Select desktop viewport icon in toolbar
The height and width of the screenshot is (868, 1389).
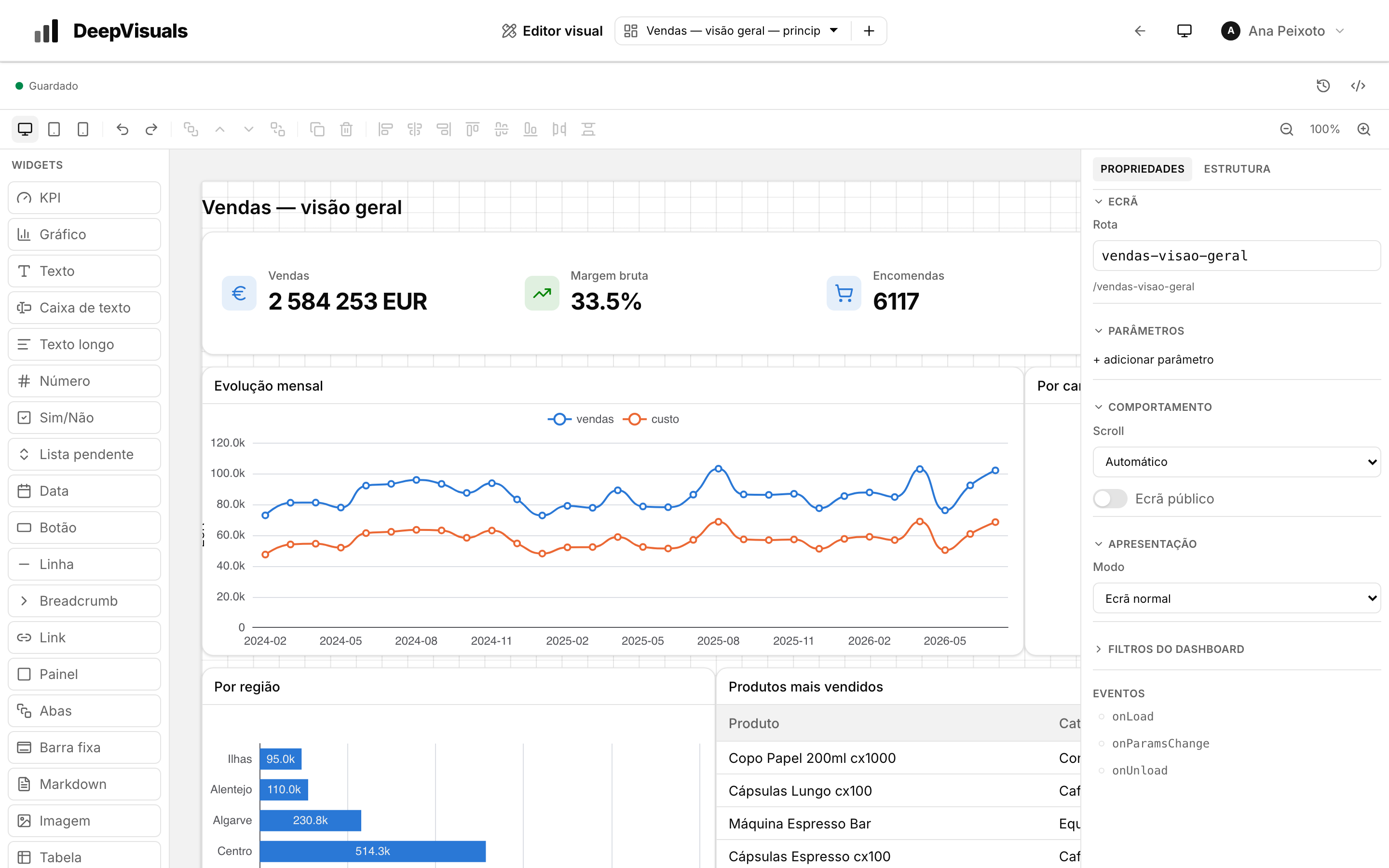coord(25,129)
